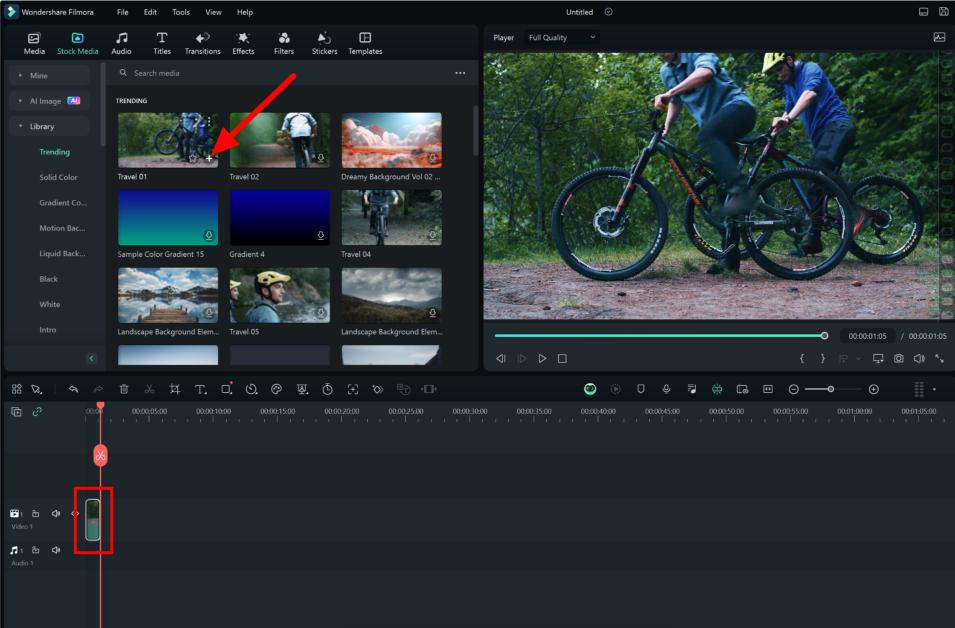
Task: Click the Undo arrow icon
Action: [73, 389]
